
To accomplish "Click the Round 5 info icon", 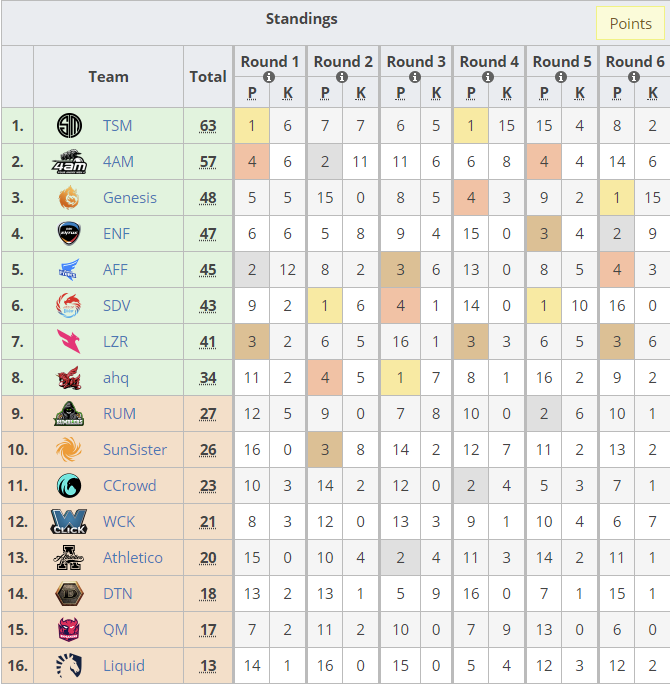I will tap(561, 77).
